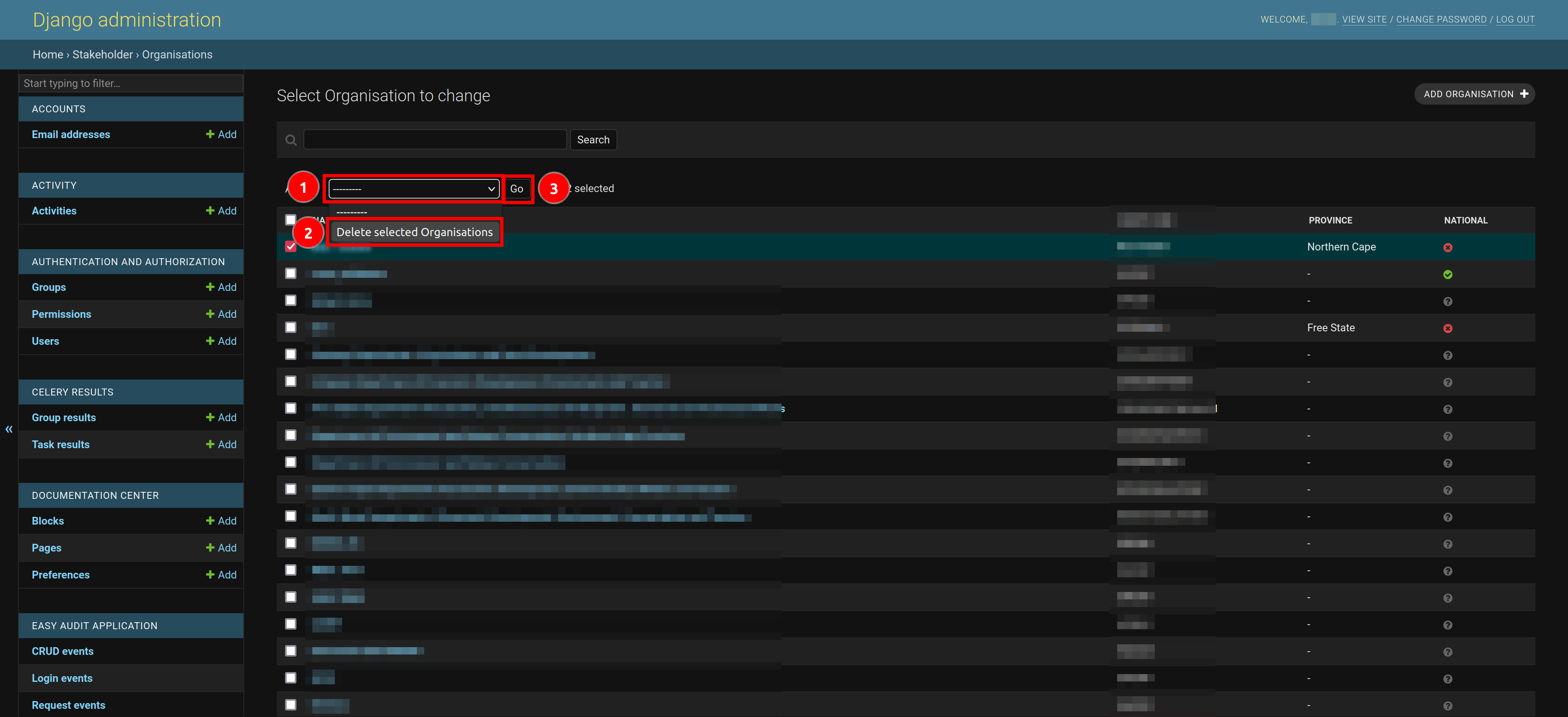Open Preferences in sidebar
The width and height of the screenshot is (1568, 717).
60,575
